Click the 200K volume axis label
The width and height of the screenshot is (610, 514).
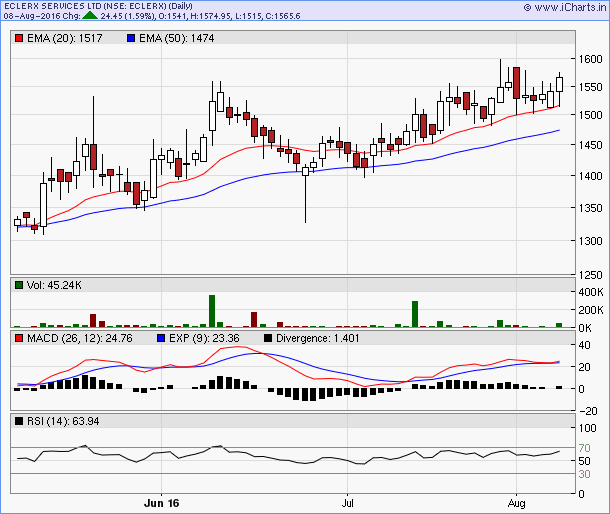(x=591, y=310)
